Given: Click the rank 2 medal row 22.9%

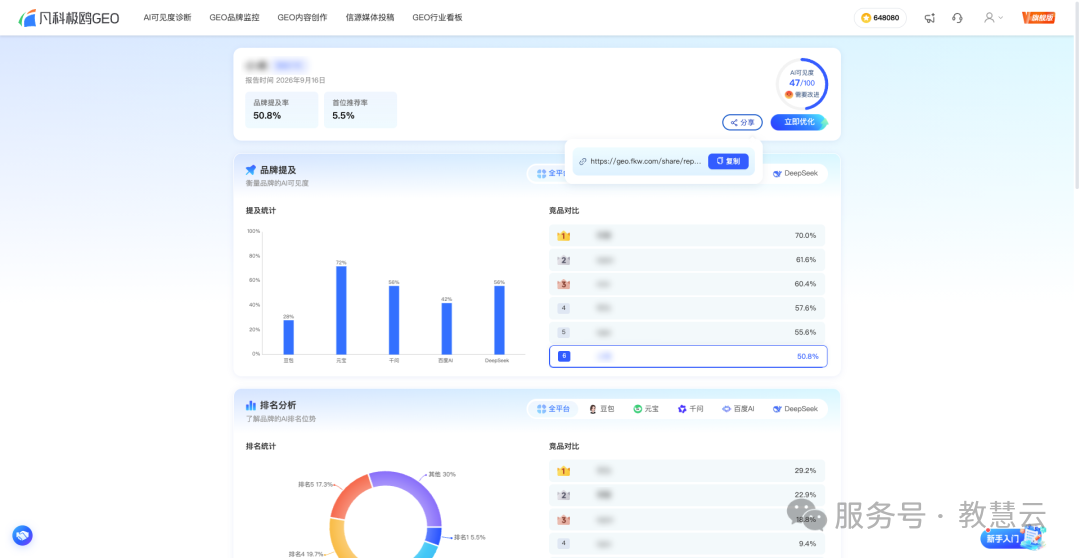Looking at the screenshot, I should coord(687,495).
